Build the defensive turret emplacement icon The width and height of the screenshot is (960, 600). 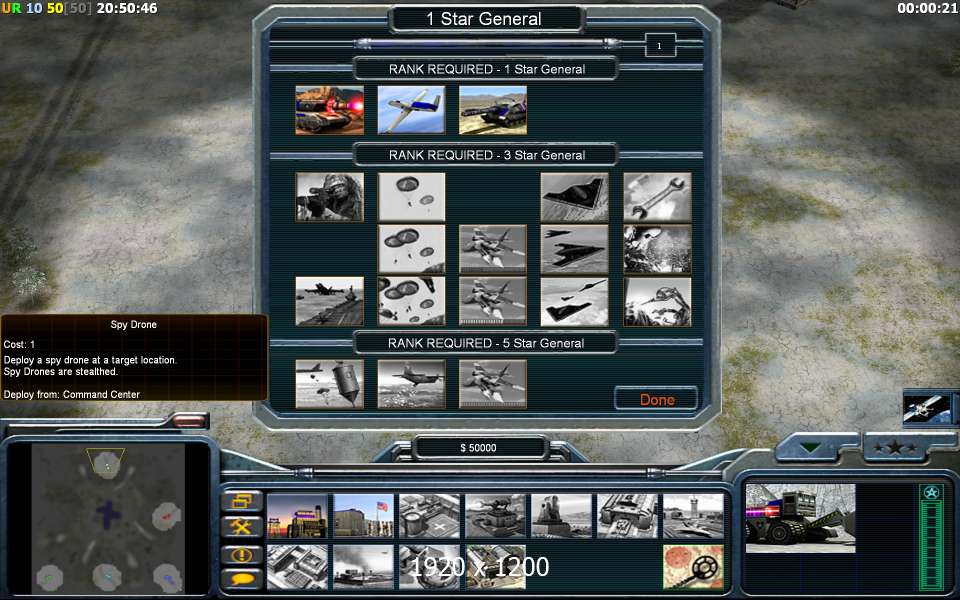click(x=495, y=516)
